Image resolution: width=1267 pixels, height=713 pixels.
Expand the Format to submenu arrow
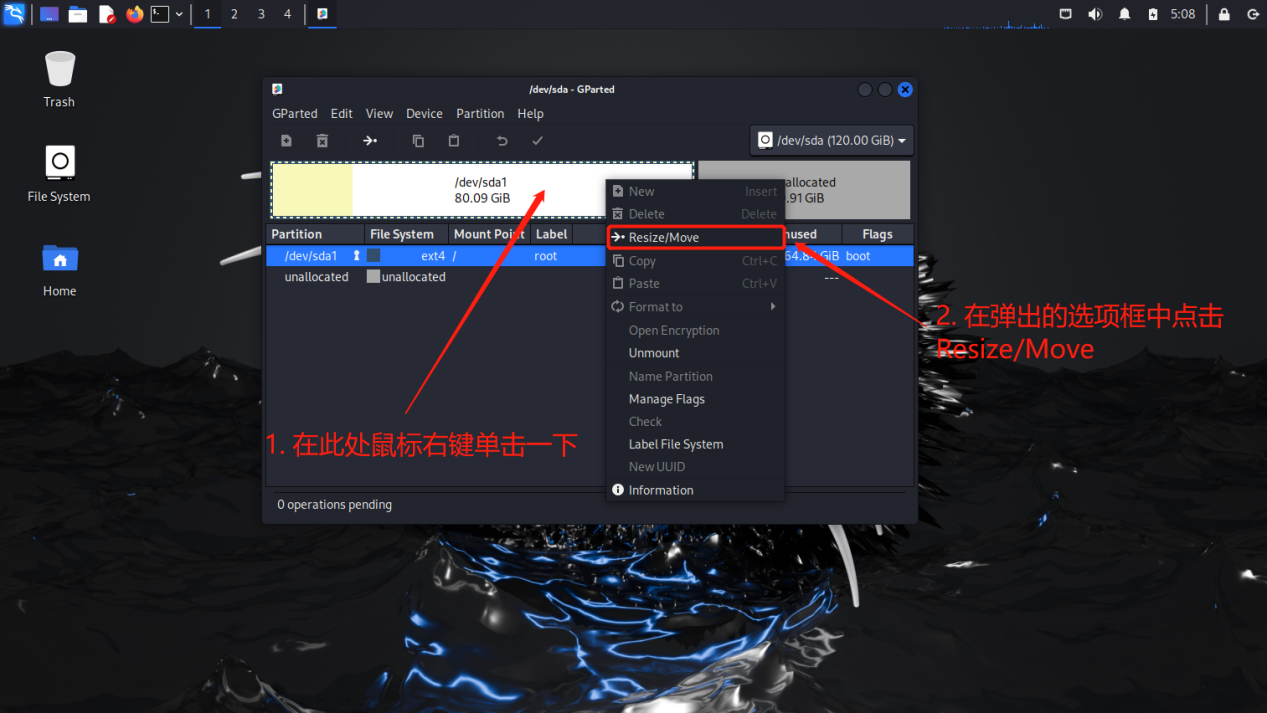773,307
